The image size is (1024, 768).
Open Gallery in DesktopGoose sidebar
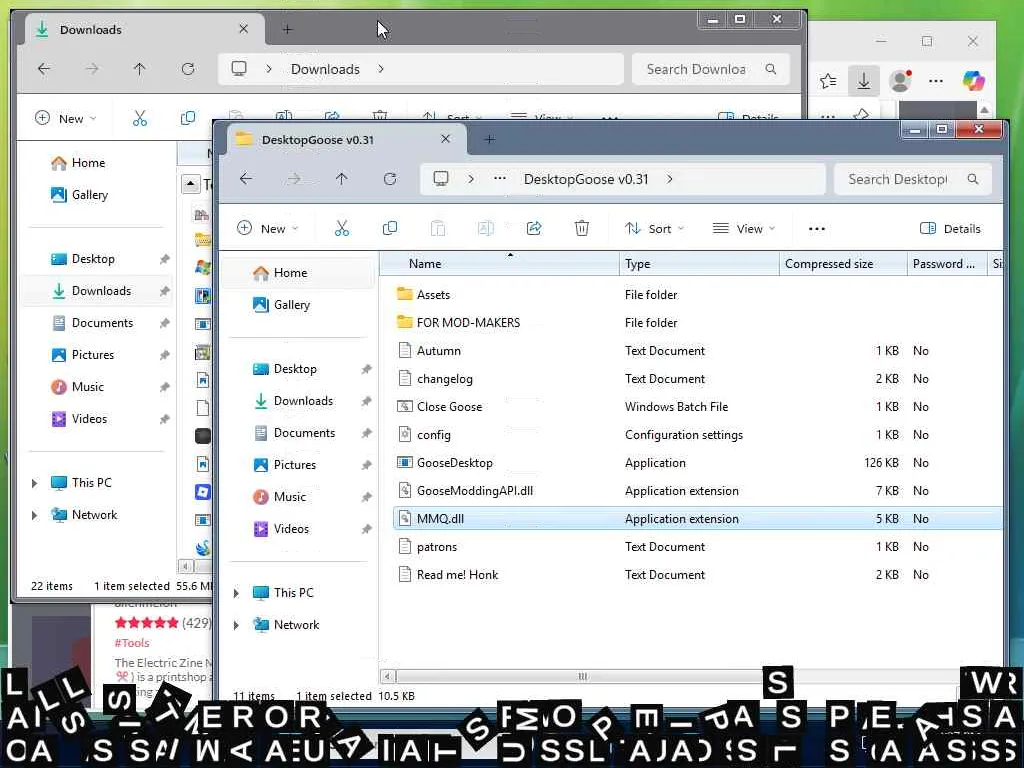282,304
